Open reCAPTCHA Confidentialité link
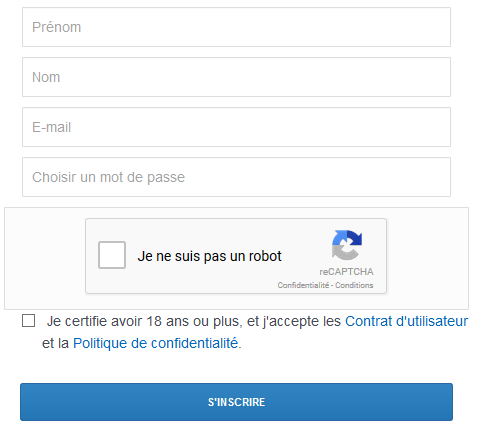Viewport: 494px width, 432px height. click(x=303, y=285)
